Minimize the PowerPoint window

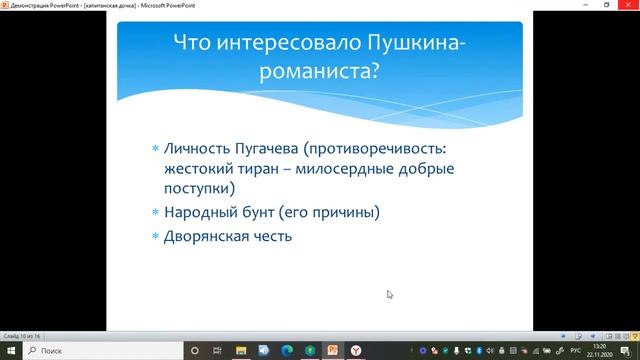(x=586, y=5)
